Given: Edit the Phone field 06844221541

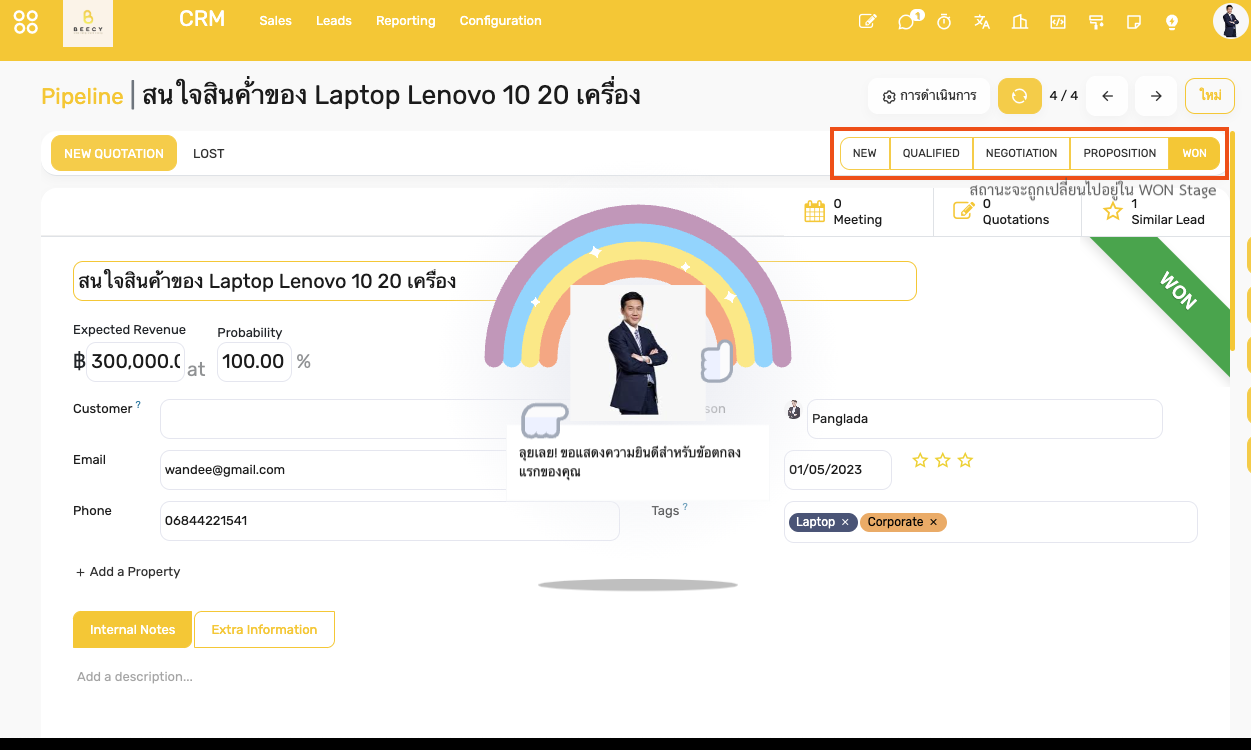Looking at the screenshot, I should click(x=390, y=521).
